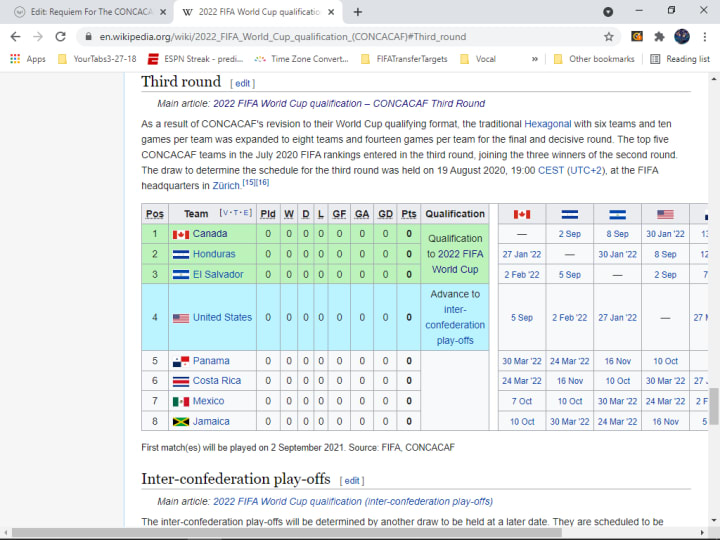
Task: Open the Extensions puzzle-piece menu
Action: click(x=659, y=37)
